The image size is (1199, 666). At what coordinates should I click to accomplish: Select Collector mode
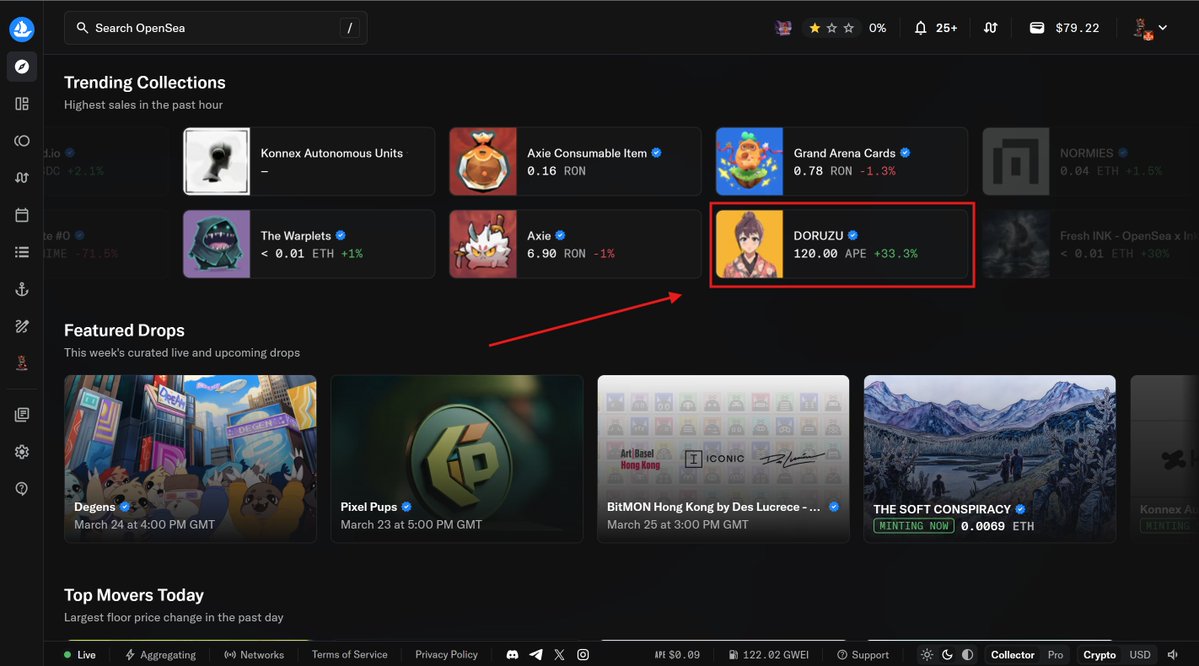[1012, 655]
